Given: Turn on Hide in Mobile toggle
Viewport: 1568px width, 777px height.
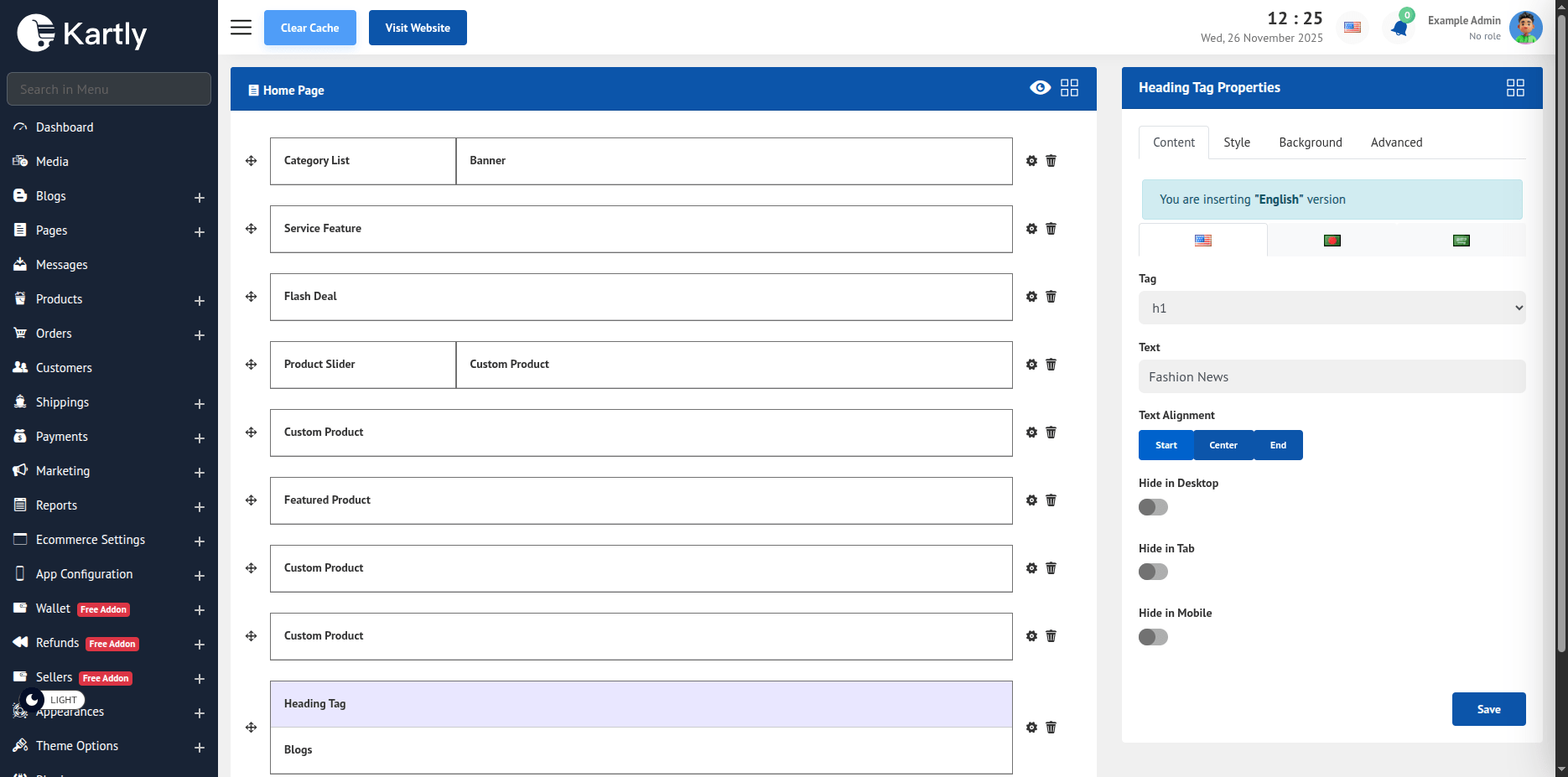Looking at the screenshot, I should tap(1153, 637).
